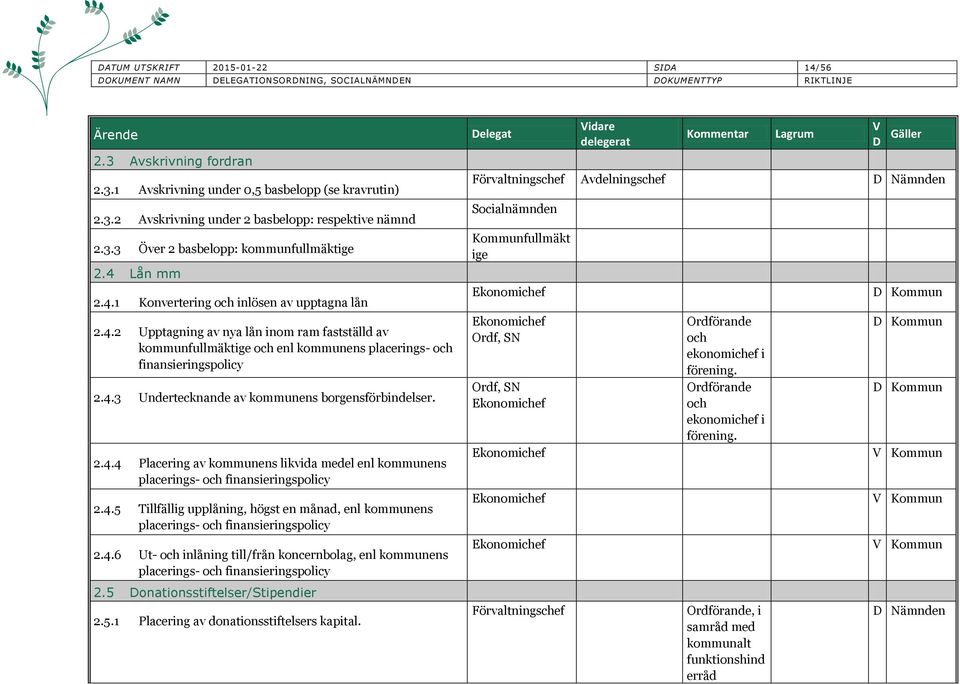Select row 2.4.4 Placering av likvida medel
This screenshot has width=960, height=684.
[522, 466]
